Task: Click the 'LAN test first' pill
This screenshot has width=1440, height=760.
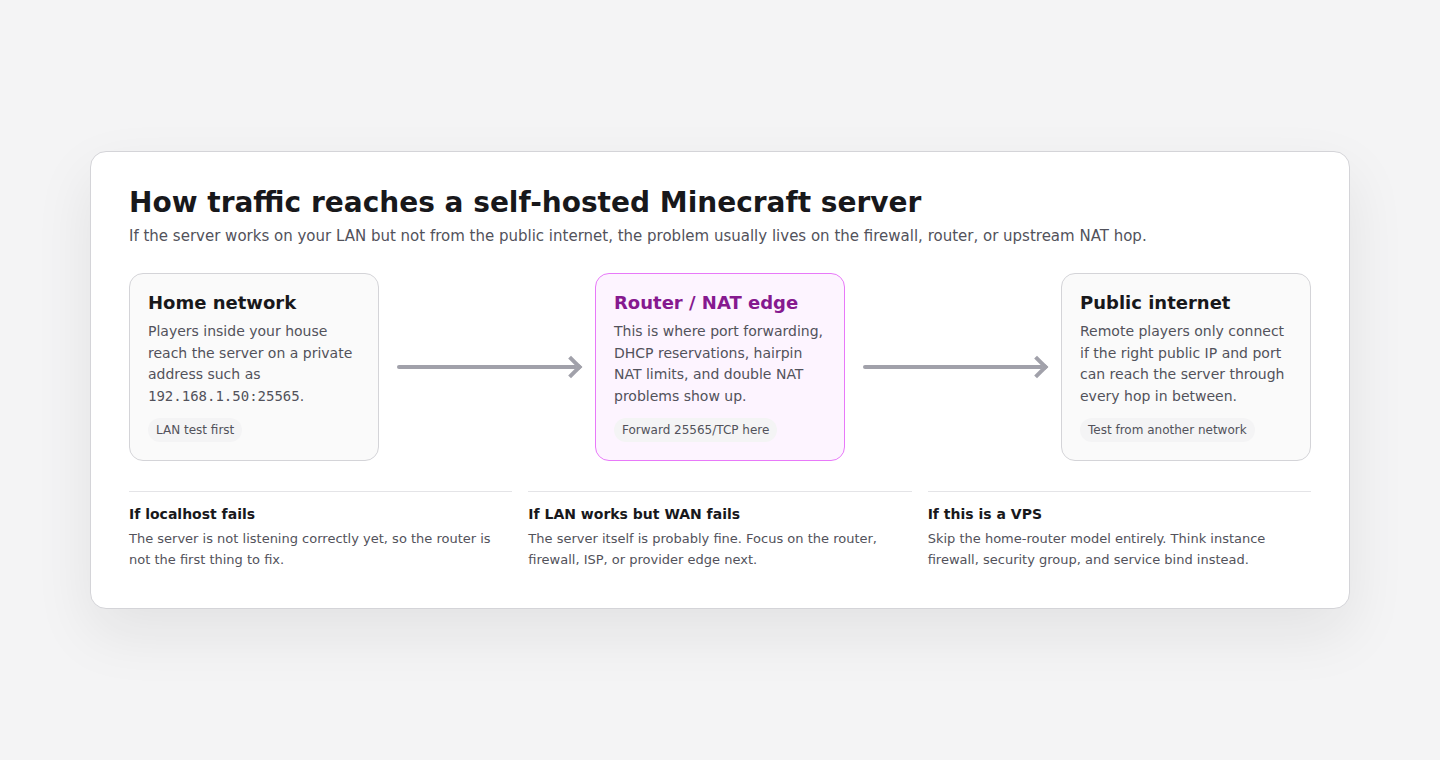Action: click(195, 430)
